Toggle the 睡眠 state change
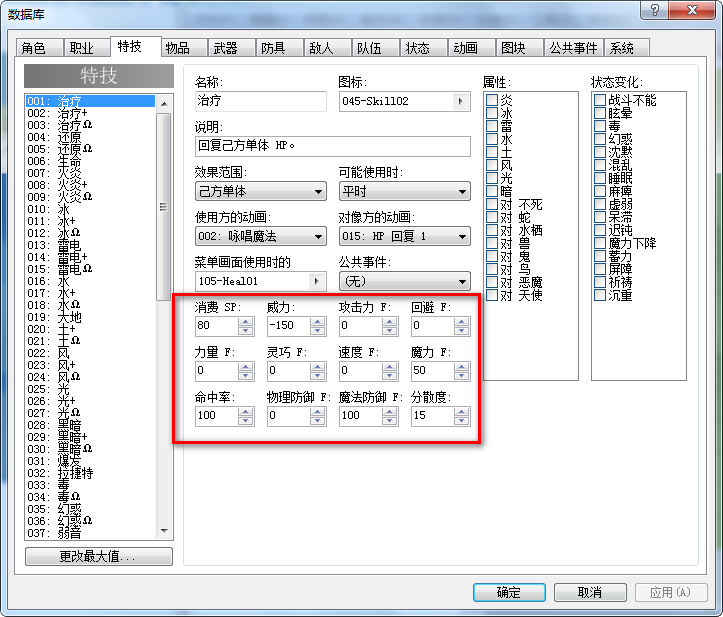This screenshot has height=617, width=723. pos(600,178)
